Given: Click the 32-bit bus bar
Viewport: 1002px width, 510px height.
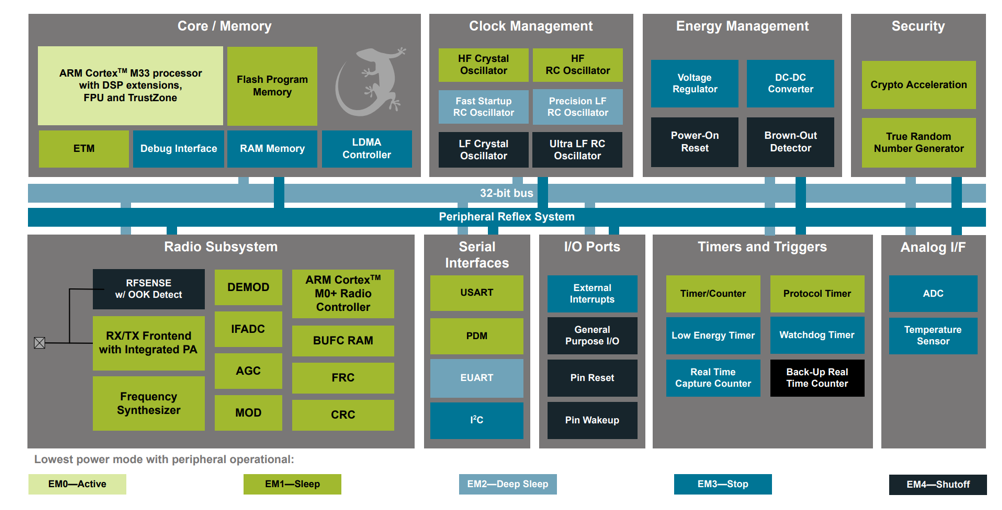Looking at the screenshot, I should tap(507, 193).
